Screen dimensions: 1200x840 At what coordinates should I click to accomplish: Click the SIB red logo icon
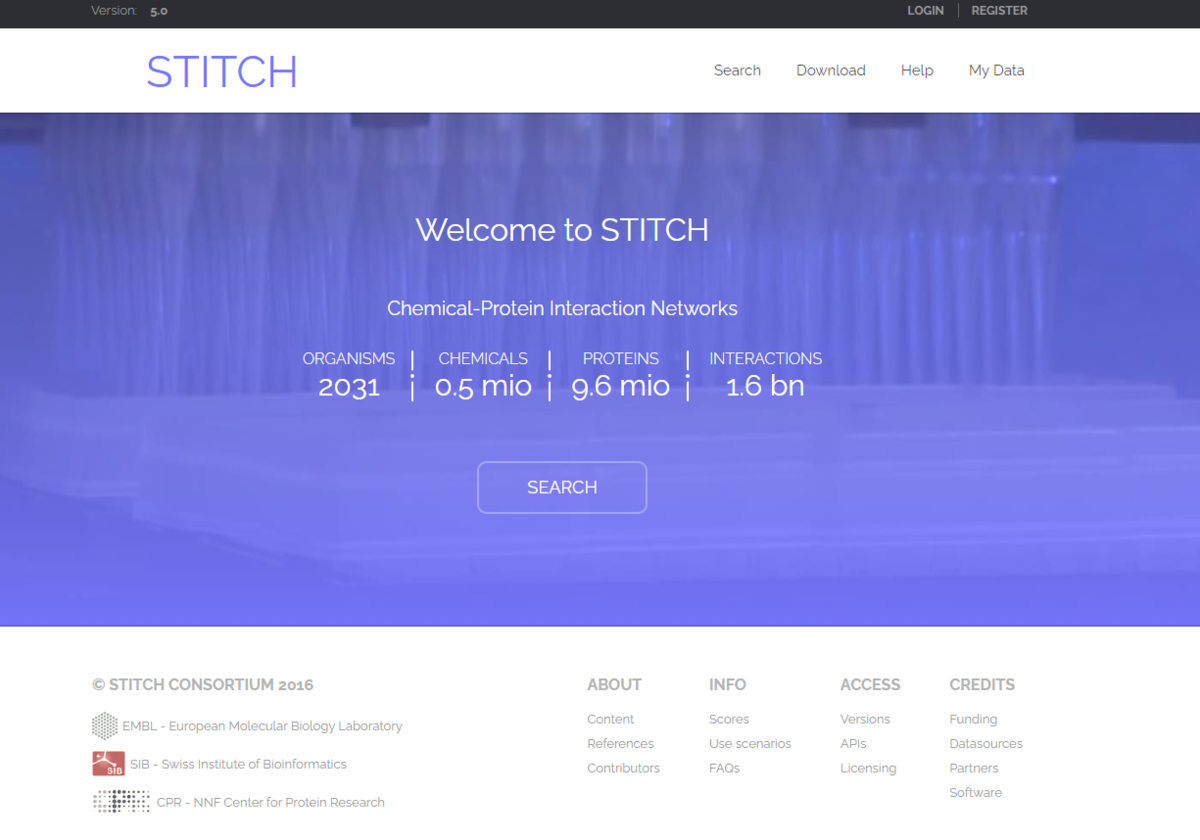(108, 764)
